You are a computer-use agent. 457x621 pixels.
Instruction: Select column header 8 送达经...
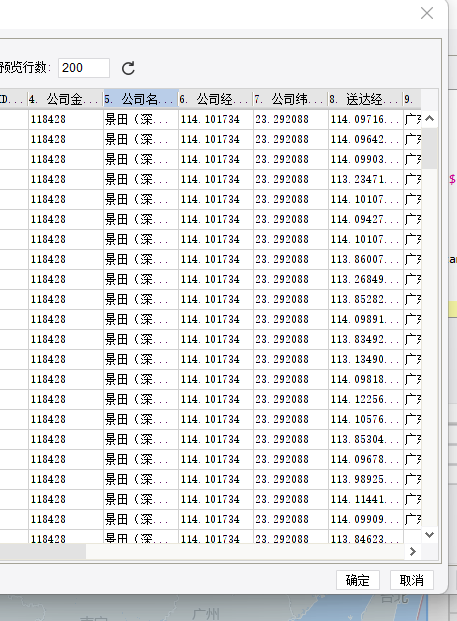[366, 99]
